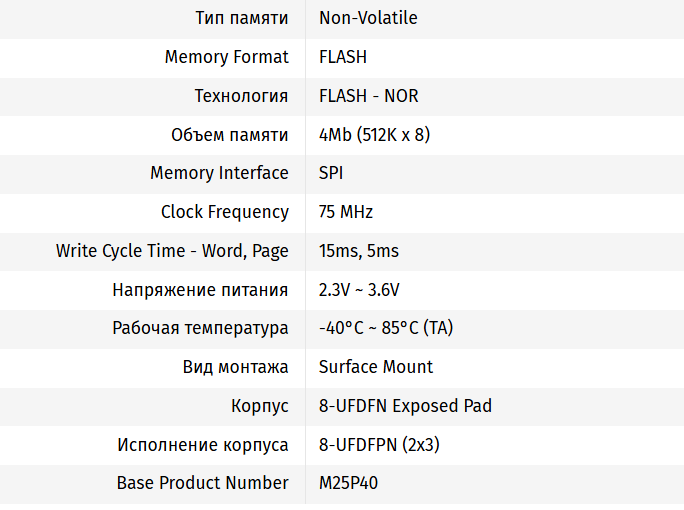Screen dimensions: 684x510
Task: Click the 'Напряжение питания' label
Action: 200,290
